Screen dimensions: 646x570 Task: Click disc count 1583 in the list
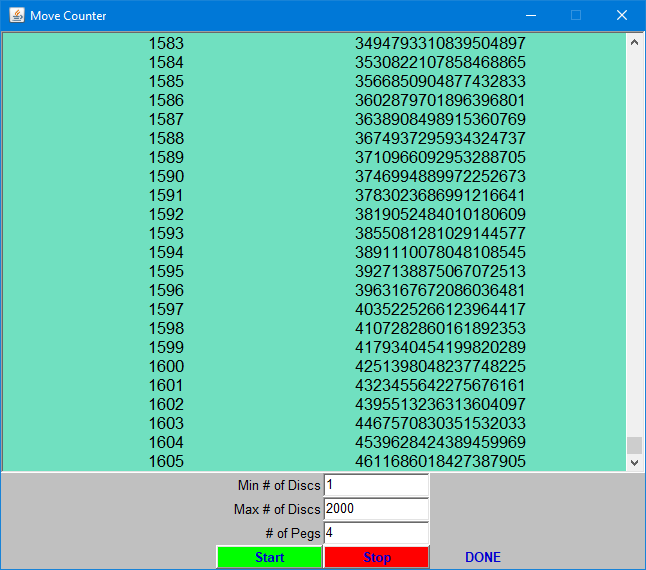pos(166,44)
